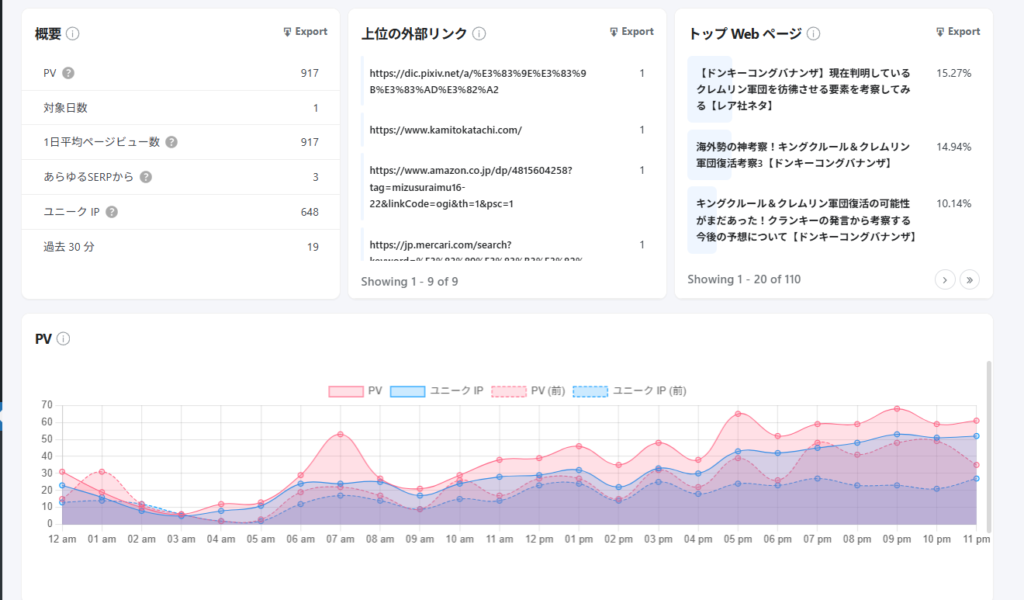Click the 70 y-axis label
Viewport: 1024px width, 600px height.
pyautogui.click(x=46, y=405)
